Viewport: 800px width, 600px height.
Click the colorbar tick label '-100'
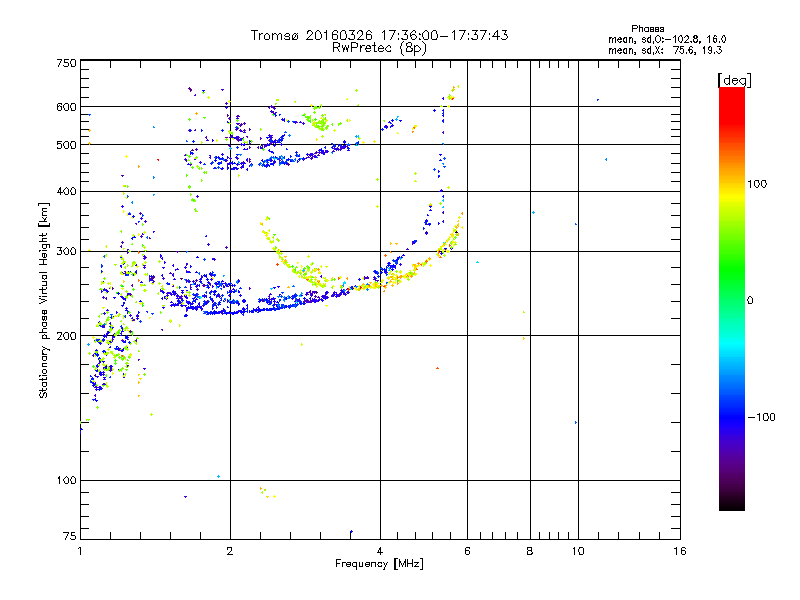(762, 417)
